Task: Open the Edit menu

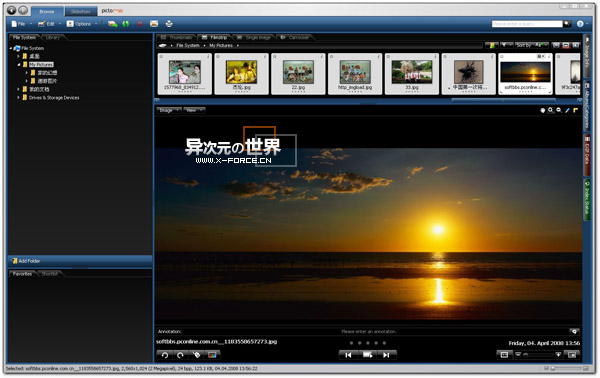Action: pyautogui.click(x=49, y=24)
